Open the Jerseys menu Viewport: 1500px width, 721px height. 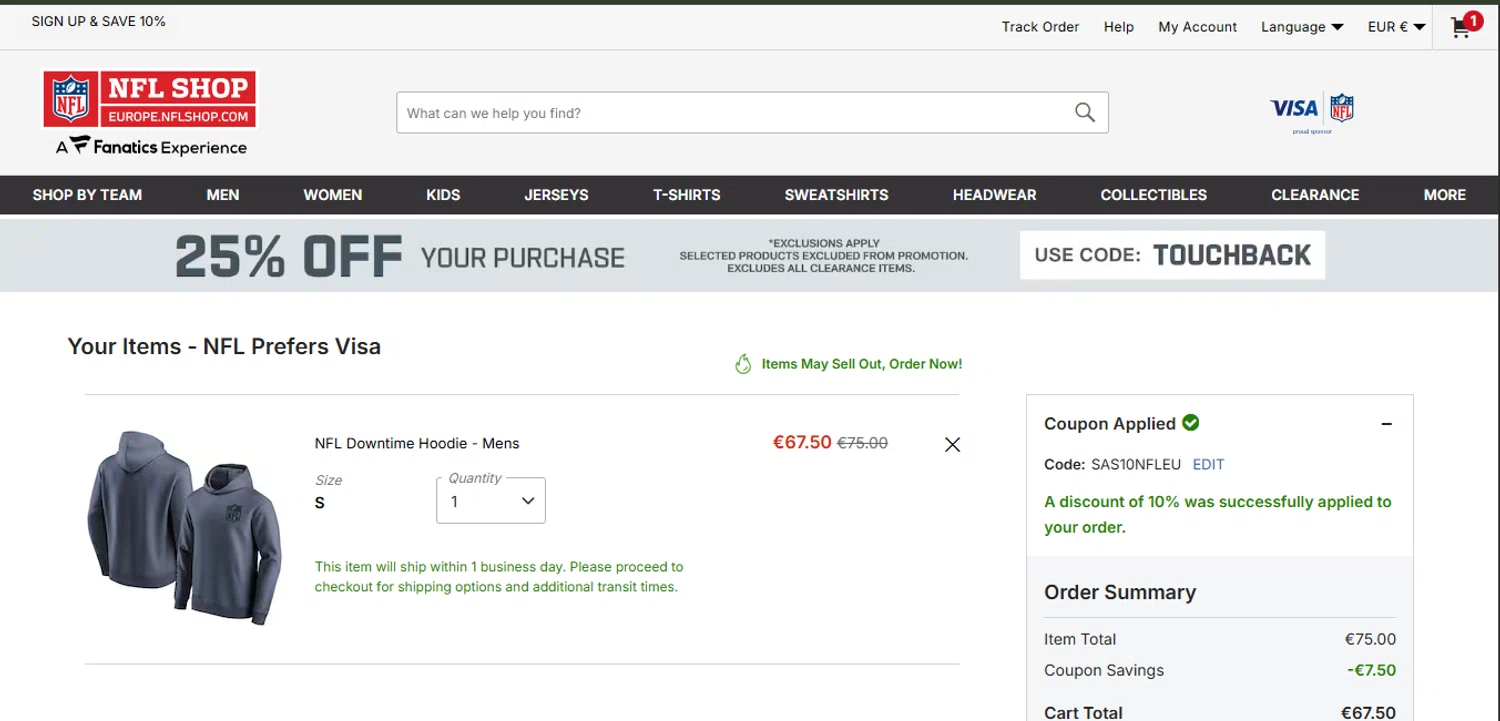556,195
